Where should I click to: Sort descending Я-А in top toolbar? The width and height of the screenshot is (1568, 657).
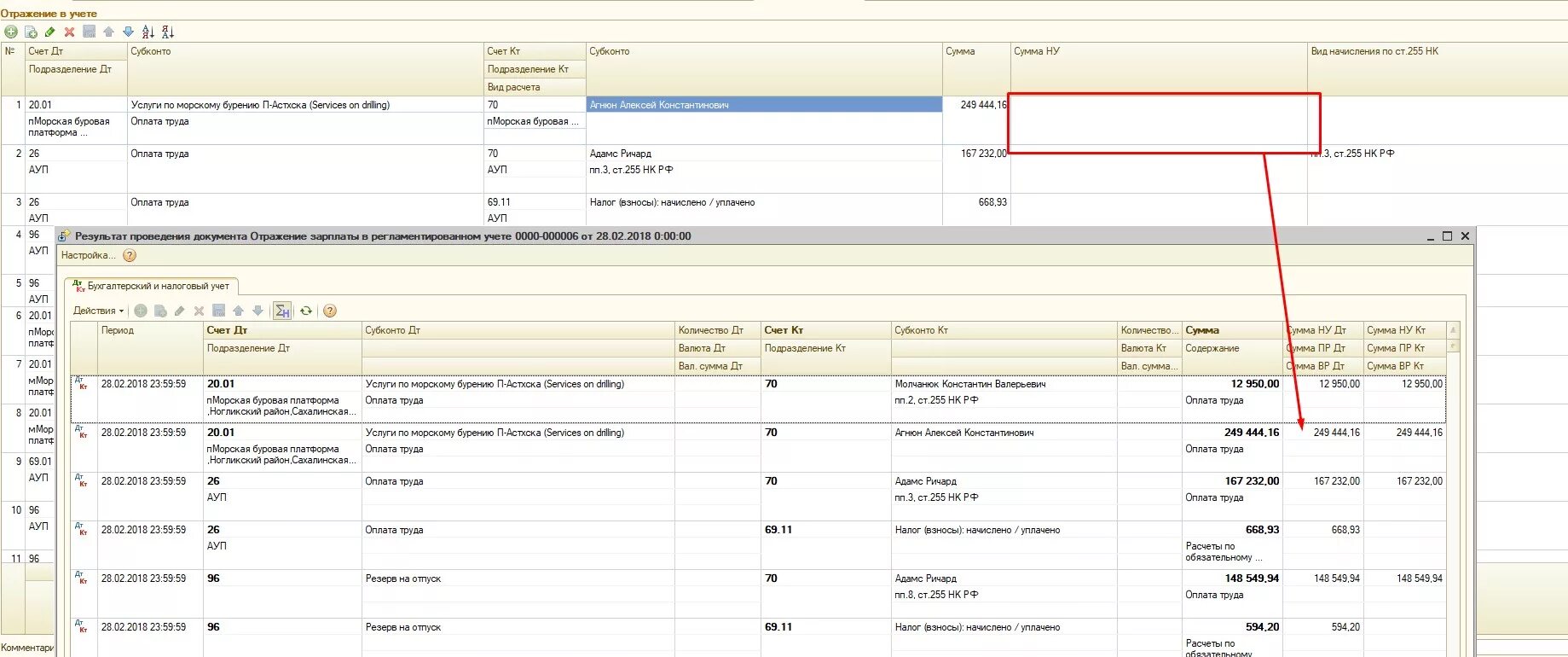click(168, 32)
